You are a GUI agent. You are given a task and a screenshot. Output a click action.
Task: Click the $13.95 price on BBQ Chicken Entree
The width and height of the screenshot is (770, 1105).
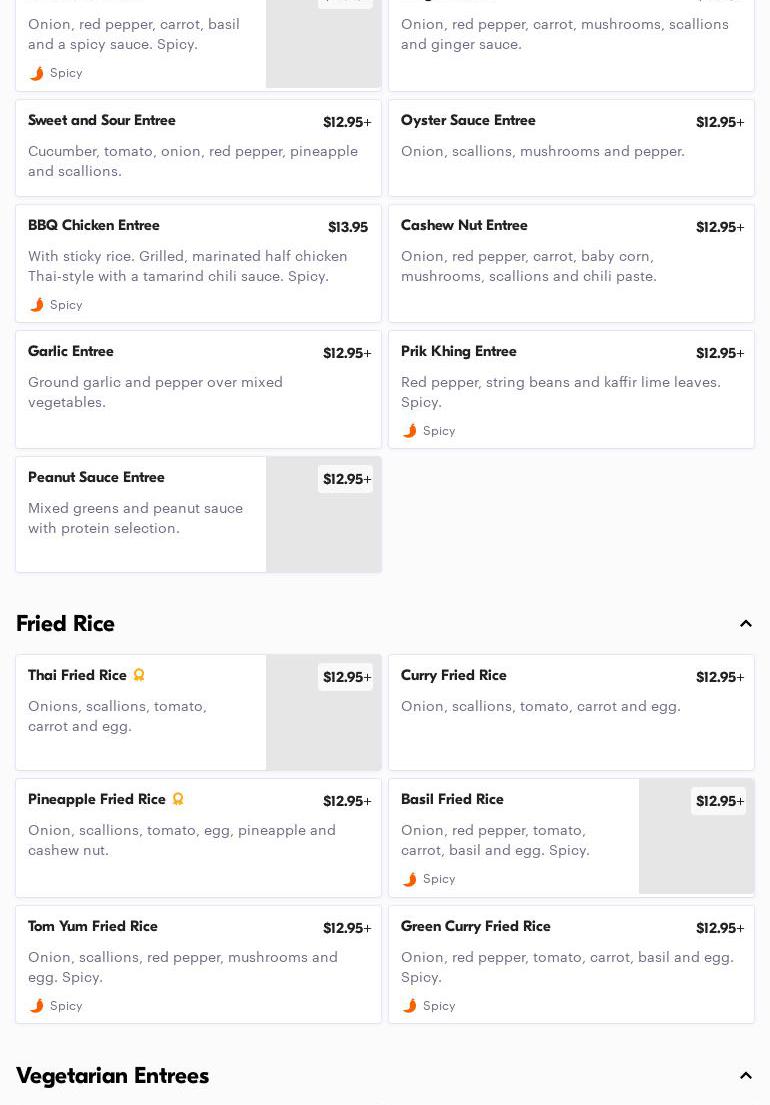coord(347,227)
